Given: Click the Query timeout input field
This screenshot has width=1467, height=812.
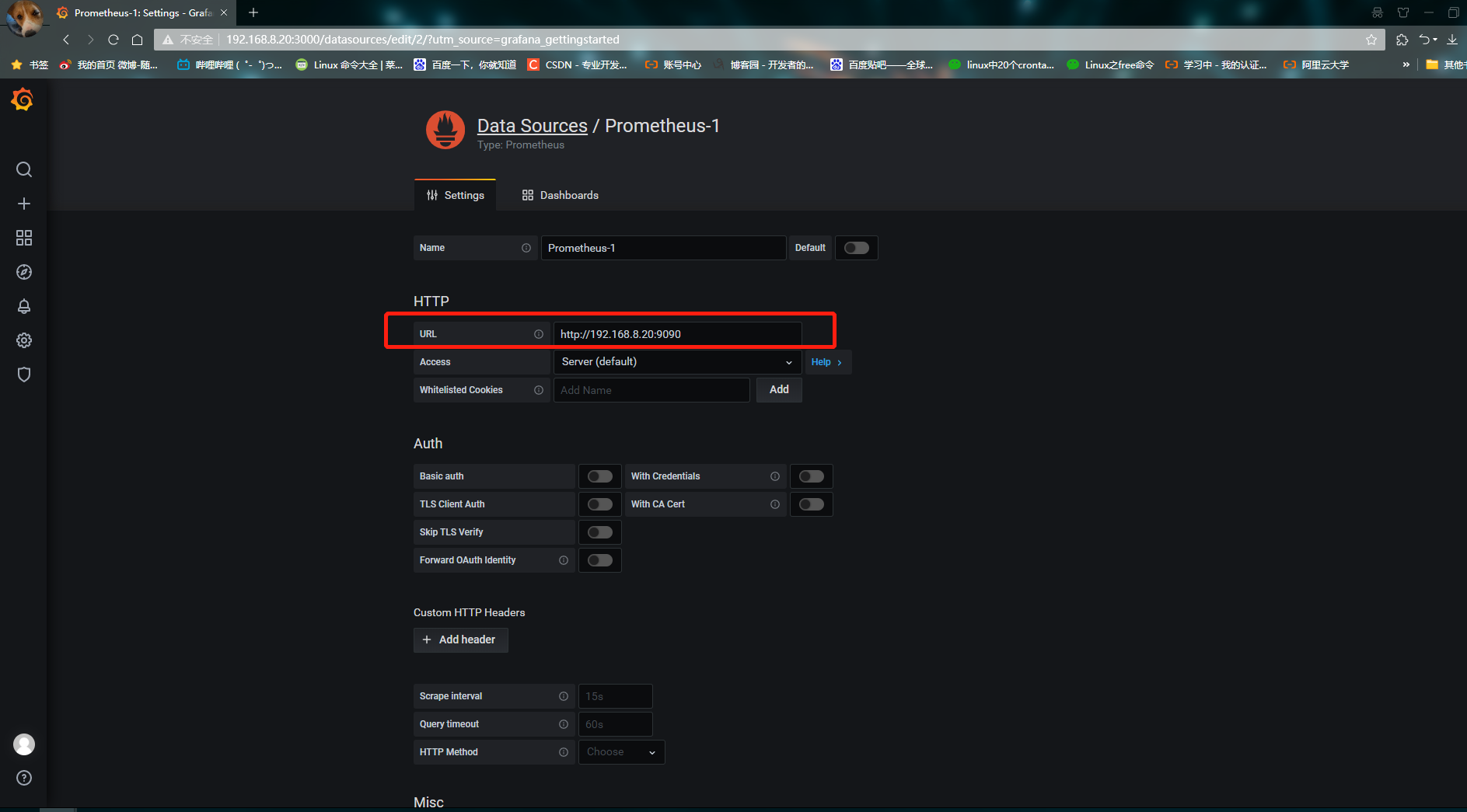Looking at the screenshot, I should [615, 724].
